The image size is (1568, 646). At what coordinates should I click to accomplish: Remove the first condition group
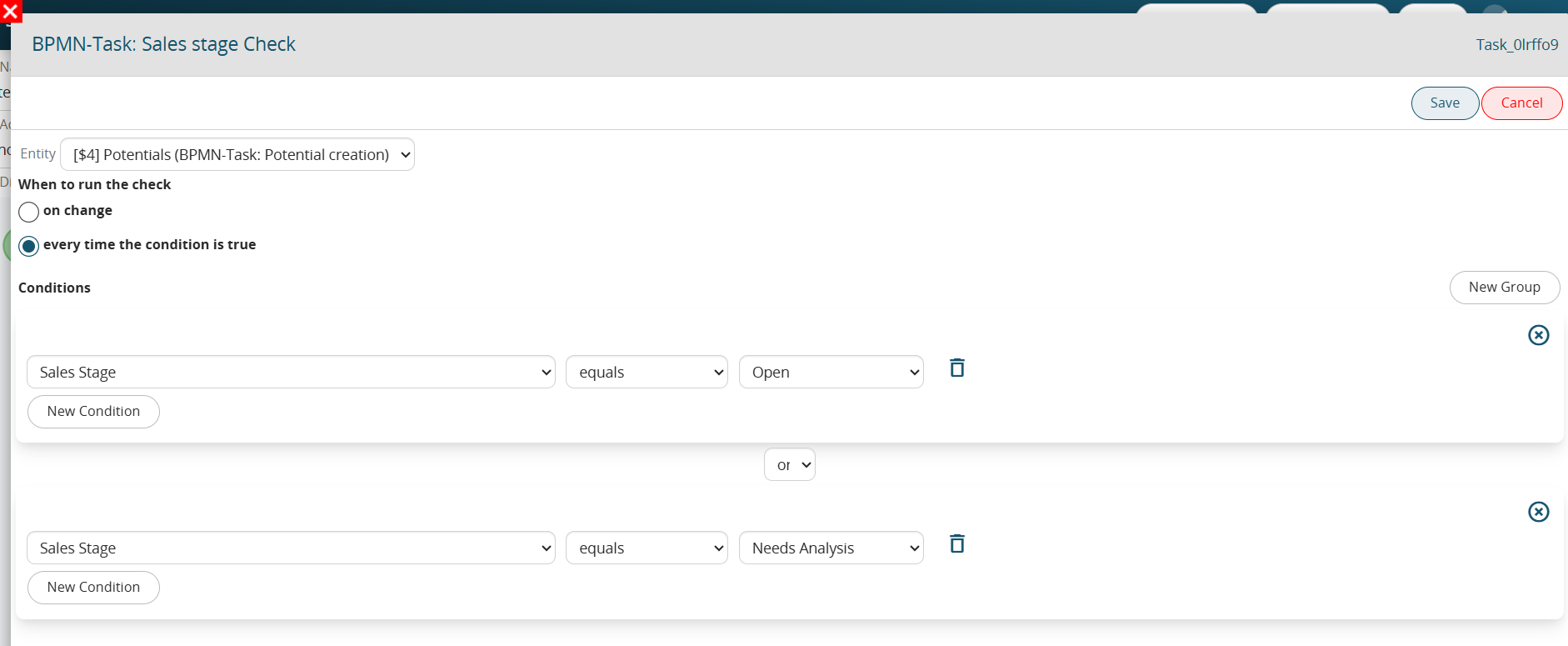[x=1538, y=335]
